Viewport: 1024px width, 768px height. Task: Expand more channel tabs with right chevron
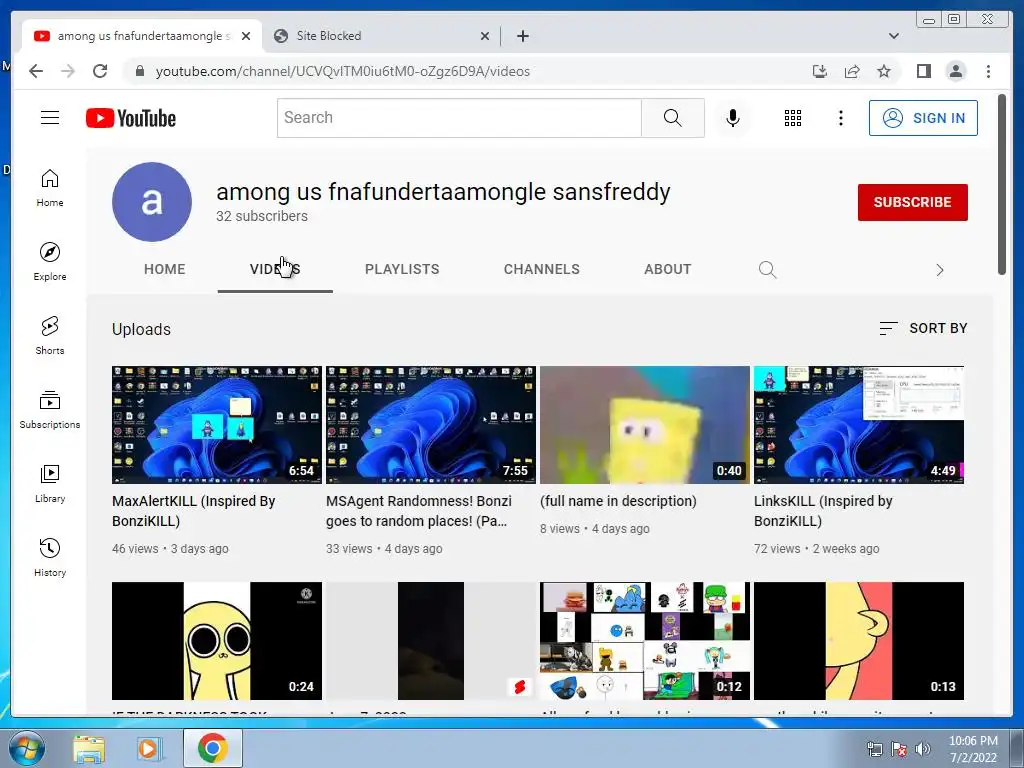[939, 270]
